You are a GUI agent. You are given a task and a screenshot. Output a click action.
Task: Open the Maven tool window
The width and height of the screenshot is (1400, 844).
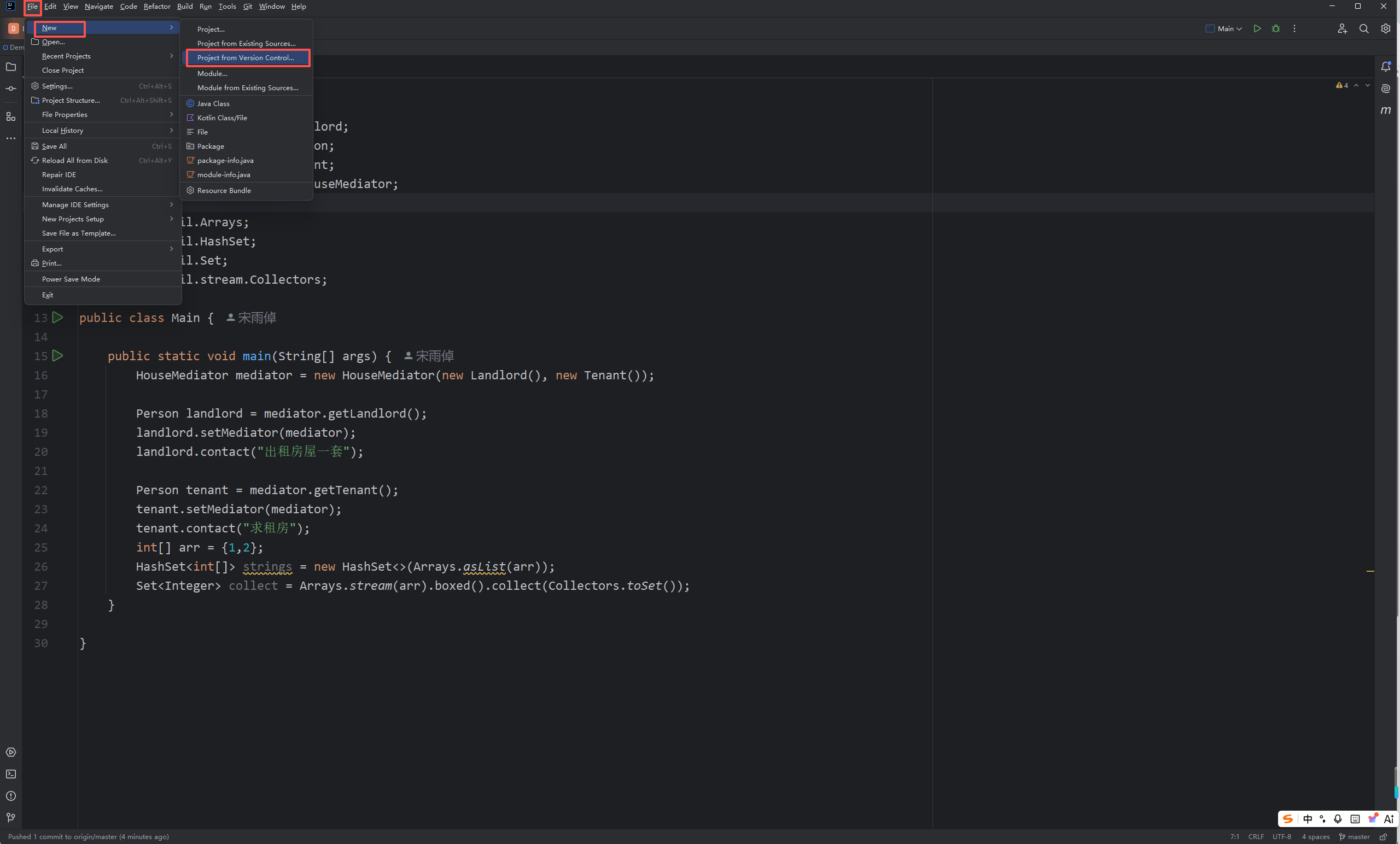tap(1386, 110)
